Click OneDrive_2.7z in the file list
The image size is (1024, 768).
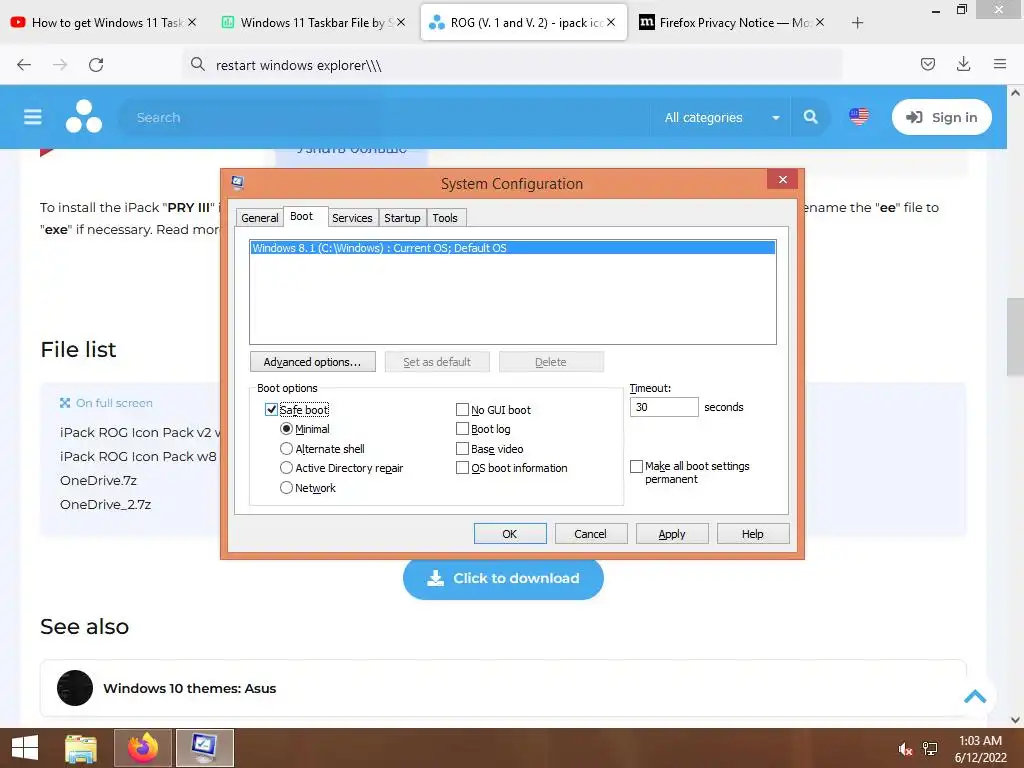click(106, 504)
